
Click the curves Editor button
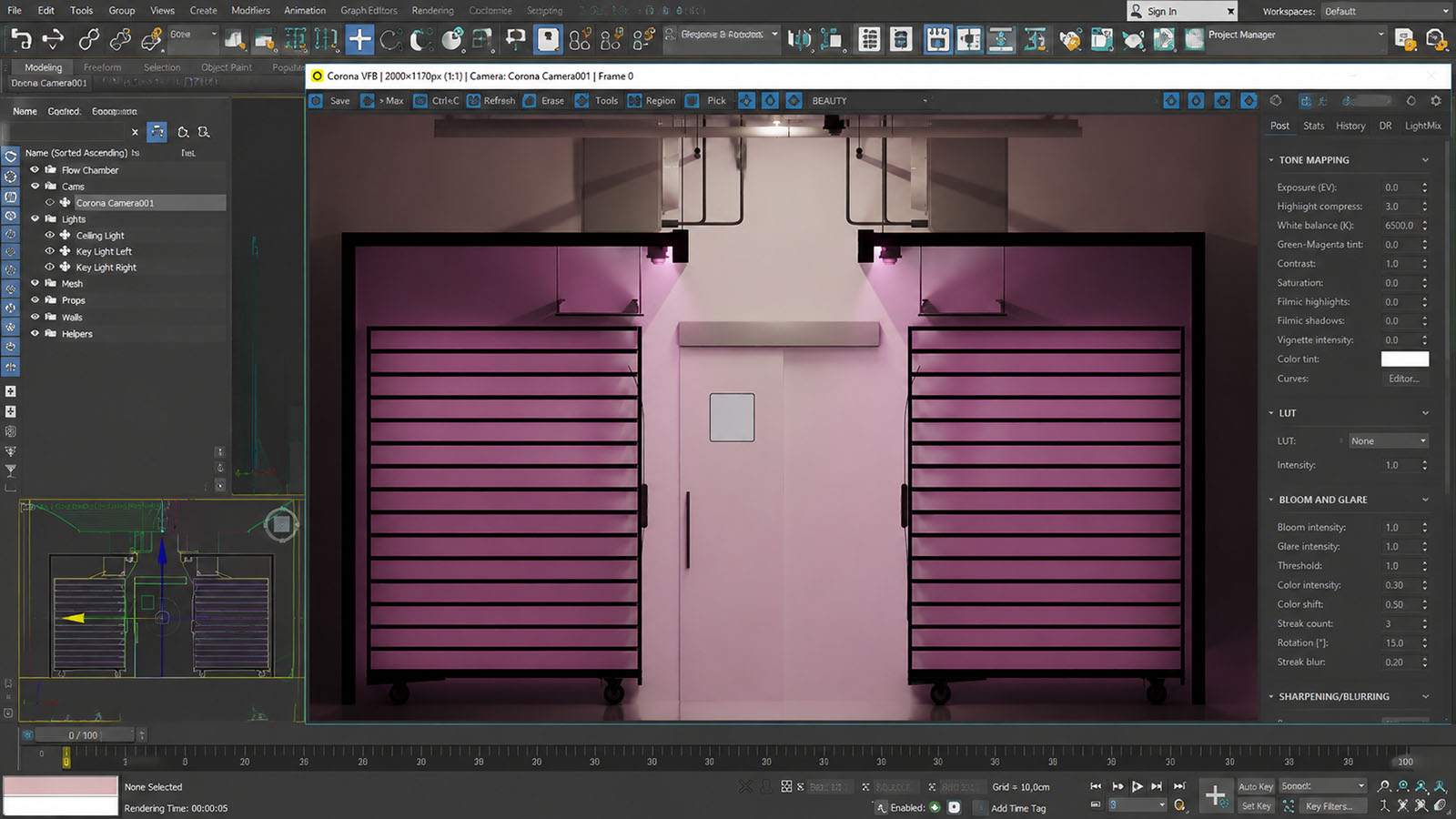[1404, 379]
